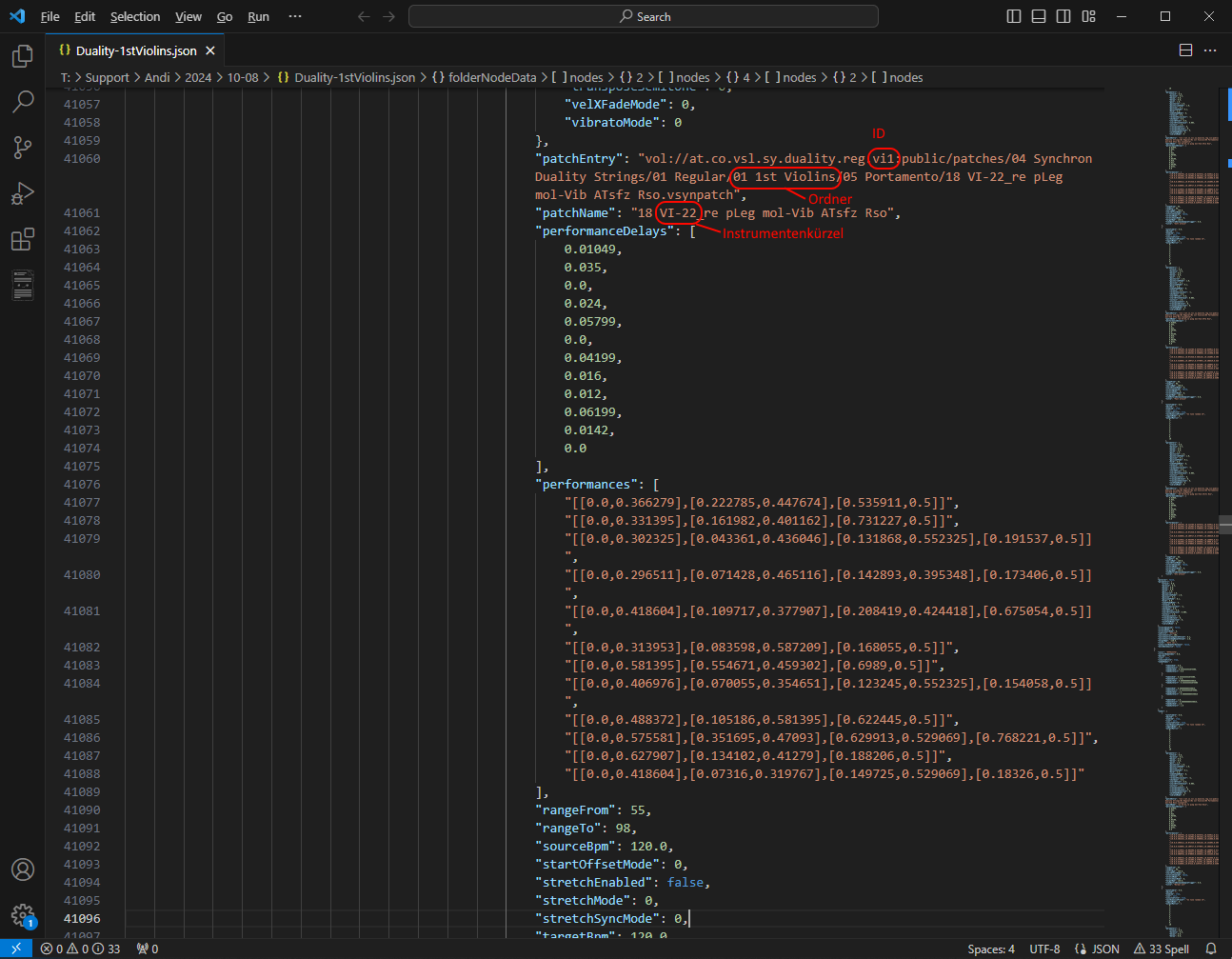1232x959 pixels.
Task: Open the File menu
Action: pos(50,16)
